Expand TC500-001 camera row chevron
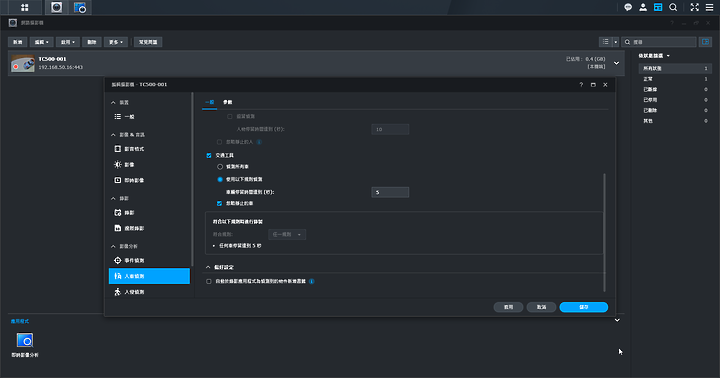The width and height of the screenshot is (720, 378). click(617, 63)
